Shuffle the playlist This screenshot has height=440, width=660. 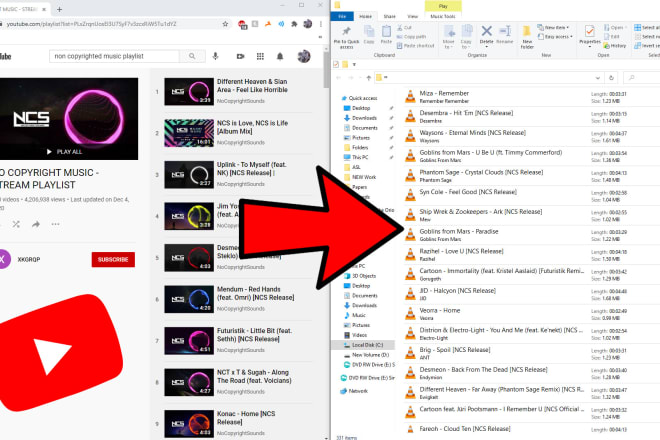[x=16, y=224]
